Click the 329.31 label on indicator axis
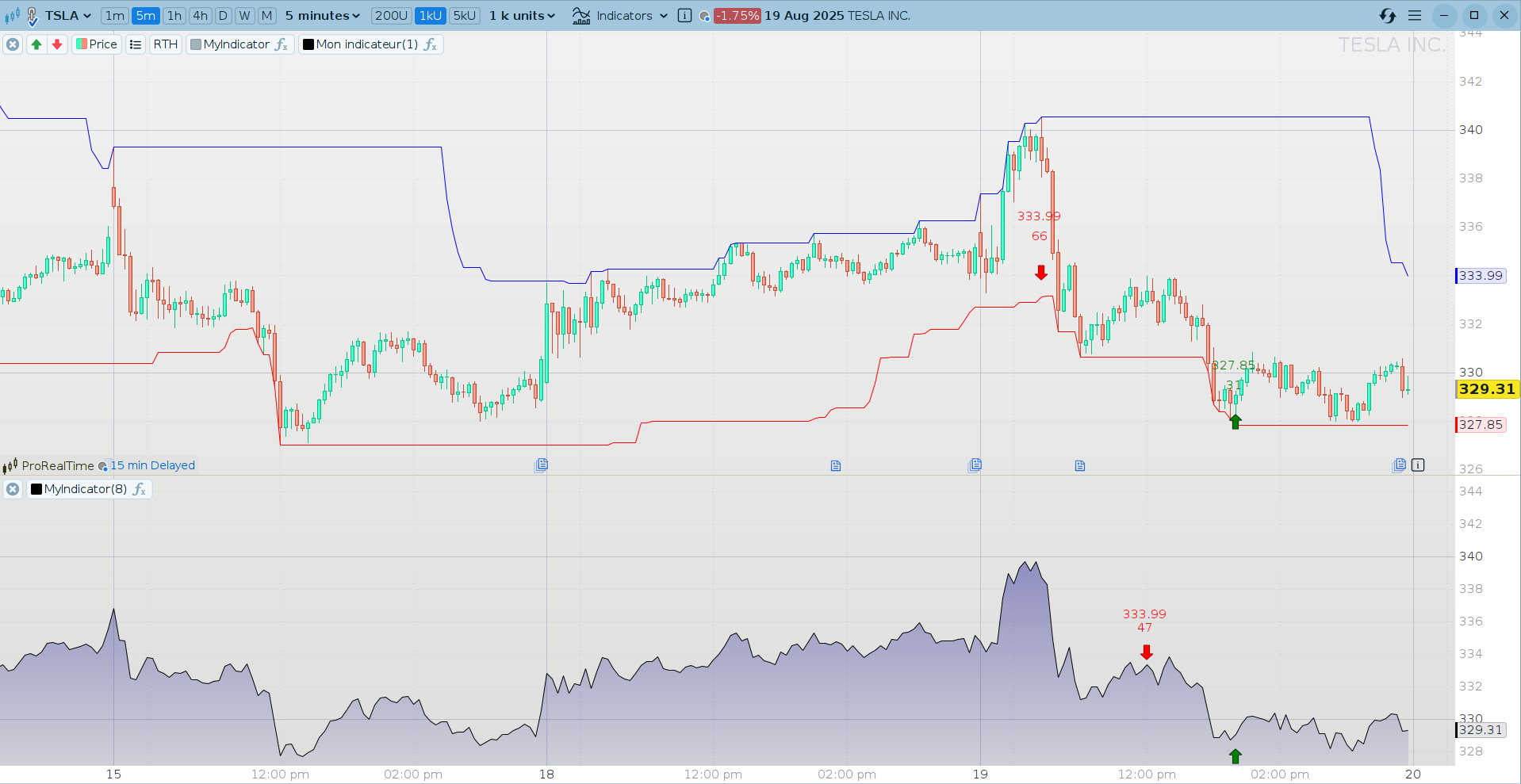Screen dimensions: 1521x784 (x=1481, y=730)
